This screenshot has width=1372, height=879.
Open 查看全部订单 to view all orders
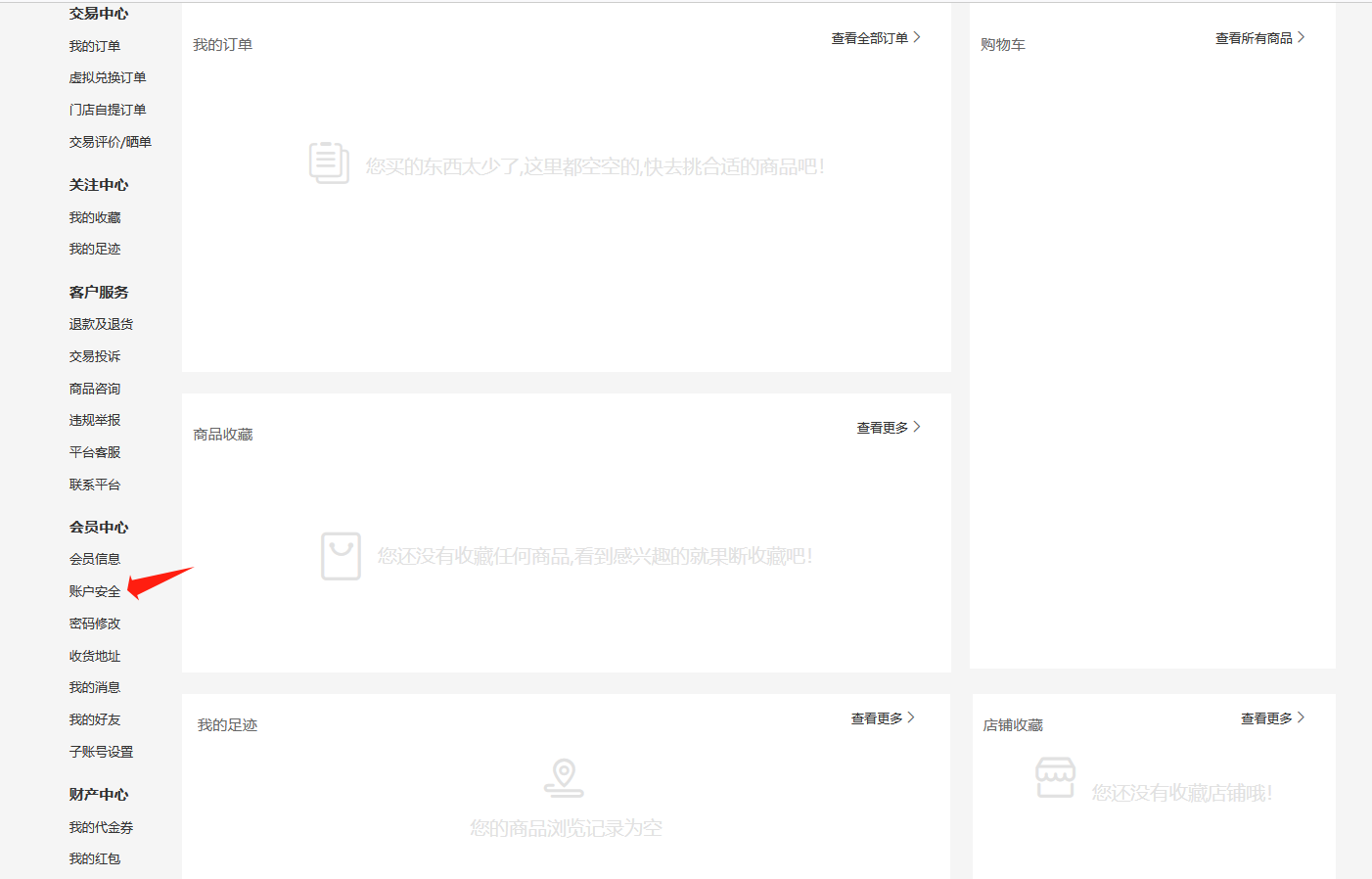pyautogui.click(x=875, y=38)
